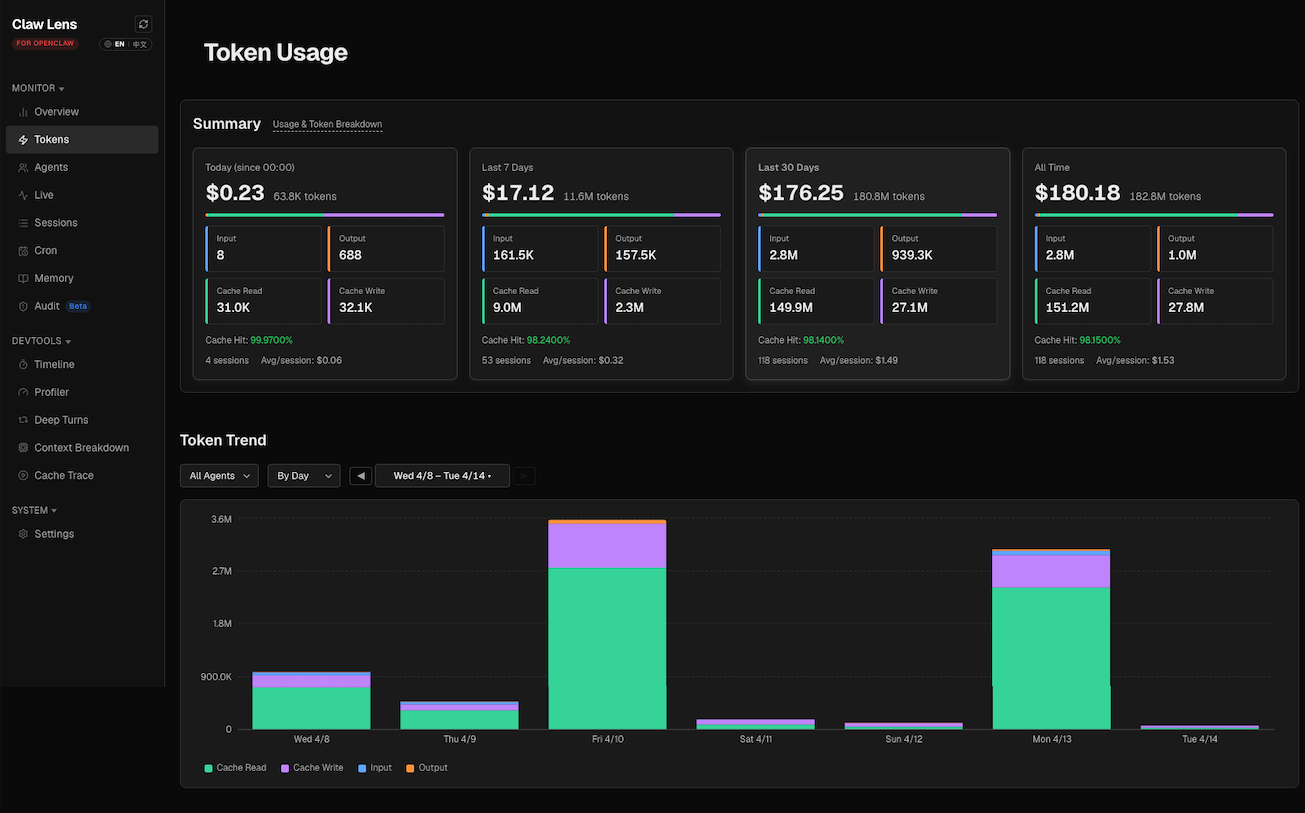Select the Agents people icon
This screenshot has height=813, width=1305.
[x=23, y=168]
